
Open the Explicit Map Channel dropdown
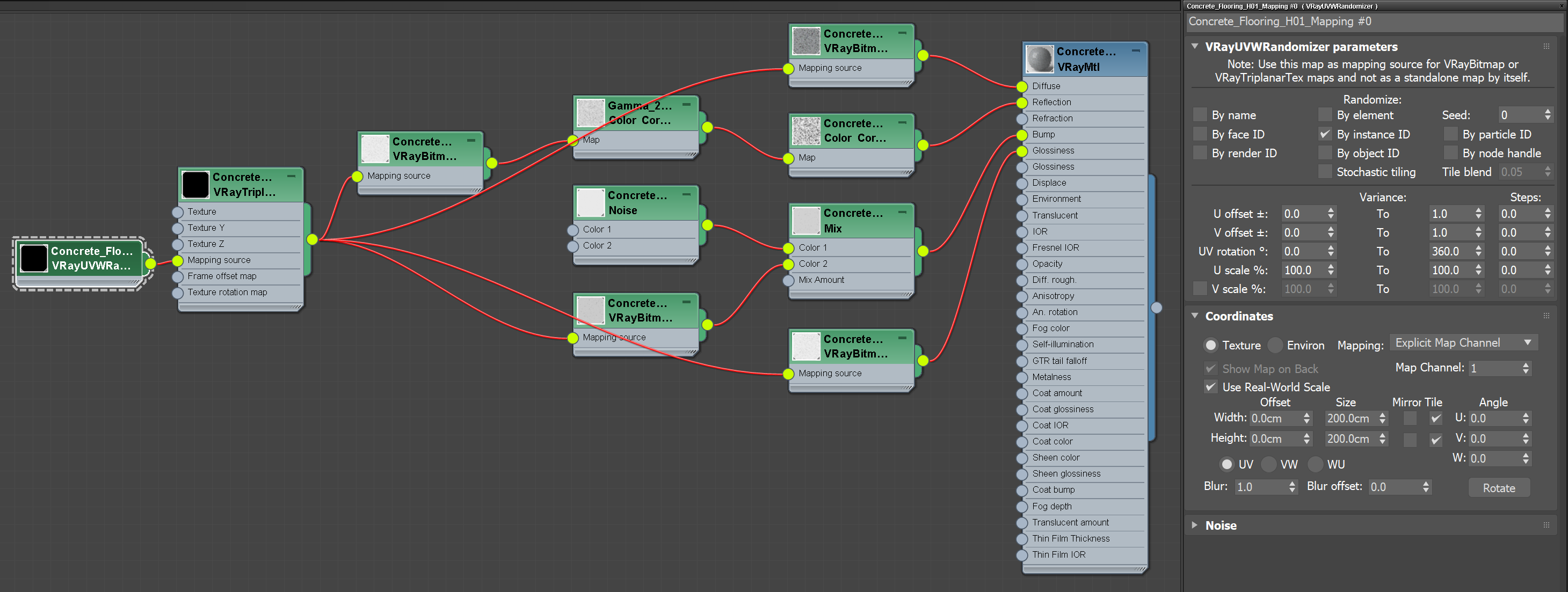pyautogui.click(x=1463, y=342)
